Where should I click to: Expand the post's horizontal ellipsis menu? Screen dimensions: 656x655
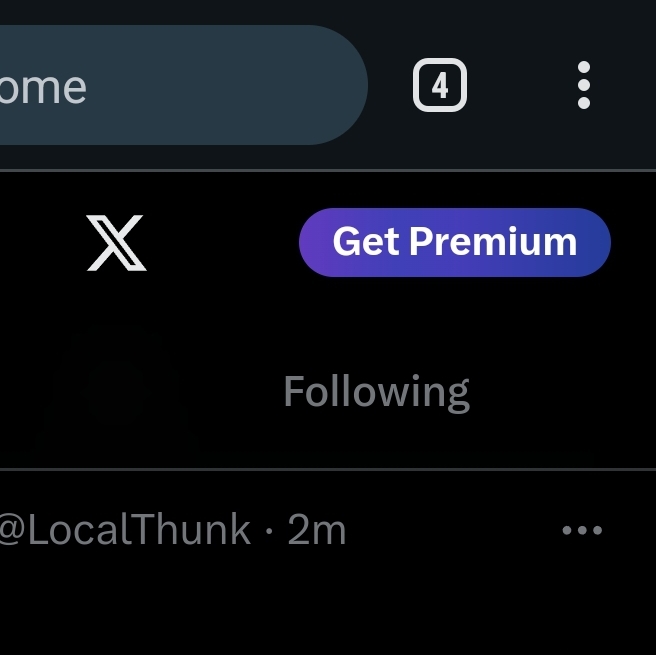point(582,530)
